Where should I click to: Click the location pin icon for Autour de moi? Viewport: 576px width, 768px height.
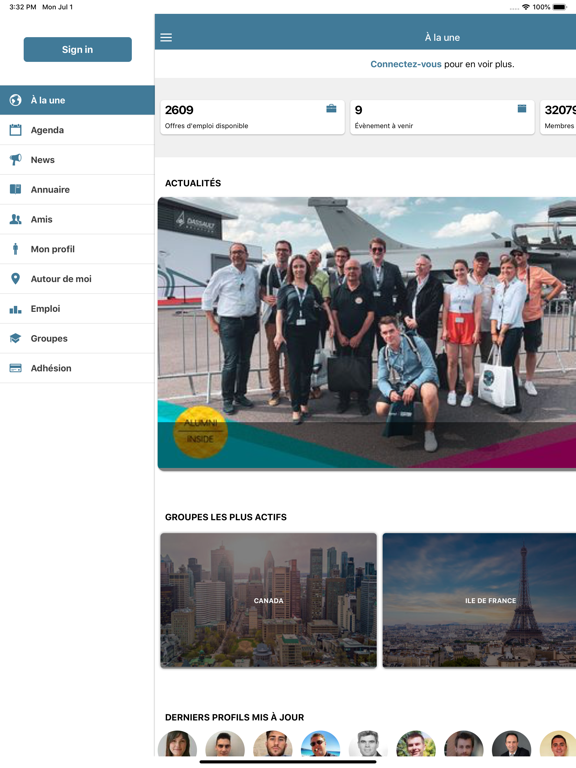(16, 279)
